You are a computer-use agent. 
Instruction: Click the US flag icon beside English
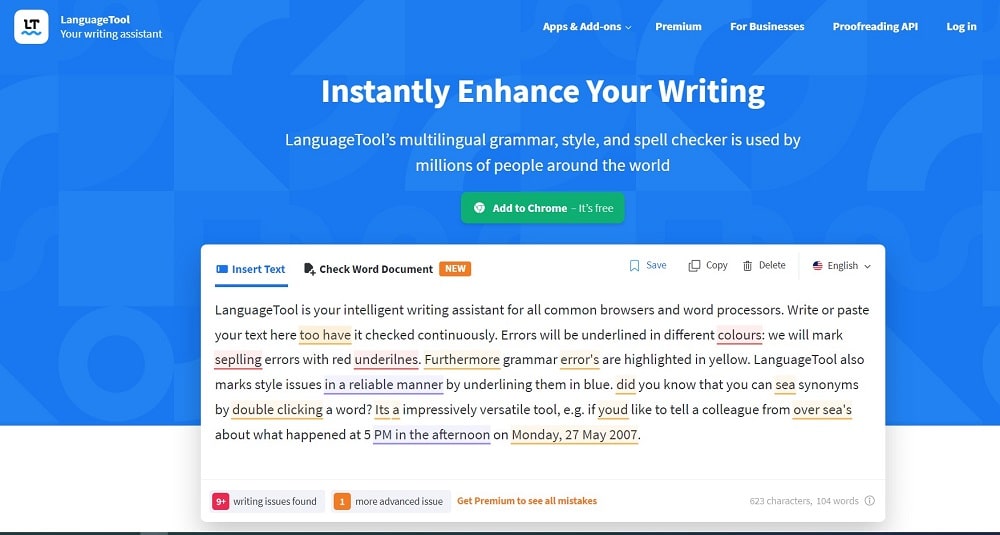818,266
